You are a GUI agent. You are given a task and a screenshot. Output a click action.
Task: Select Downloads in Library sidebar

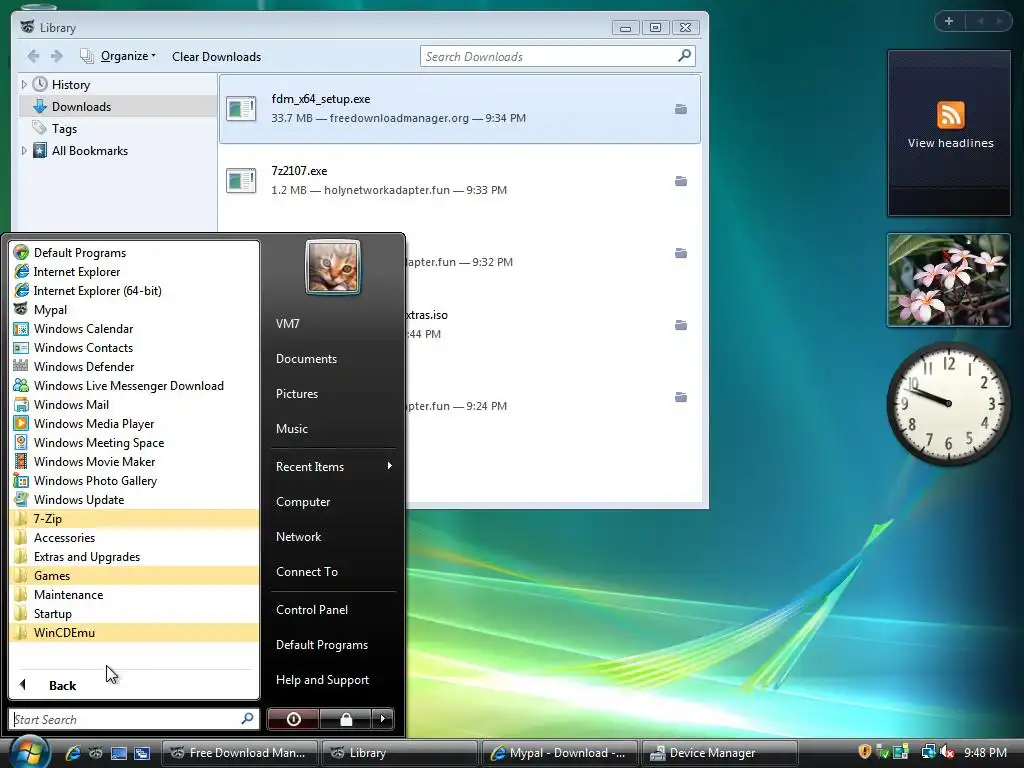point(118,106)
